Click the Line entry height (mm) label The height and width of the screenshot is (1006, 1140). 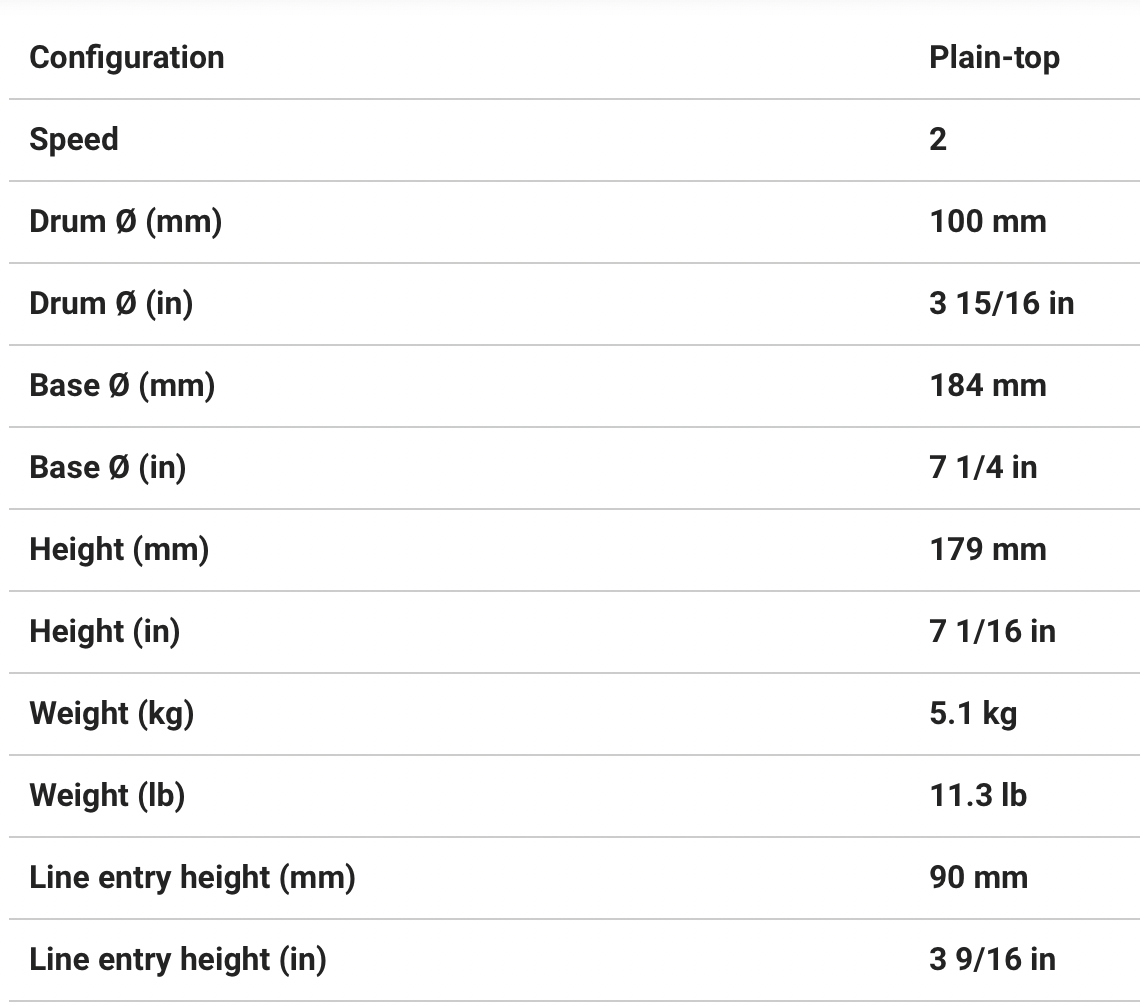193,878
